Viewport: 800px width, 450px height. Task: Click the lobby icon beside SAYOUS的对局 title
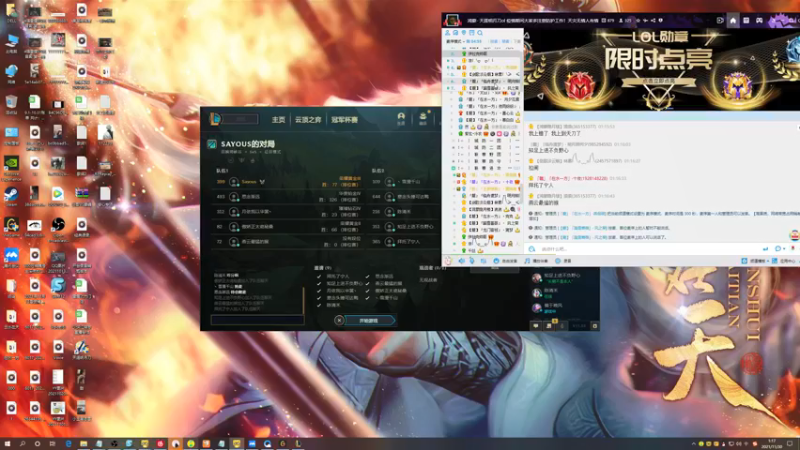pos(212,144)
